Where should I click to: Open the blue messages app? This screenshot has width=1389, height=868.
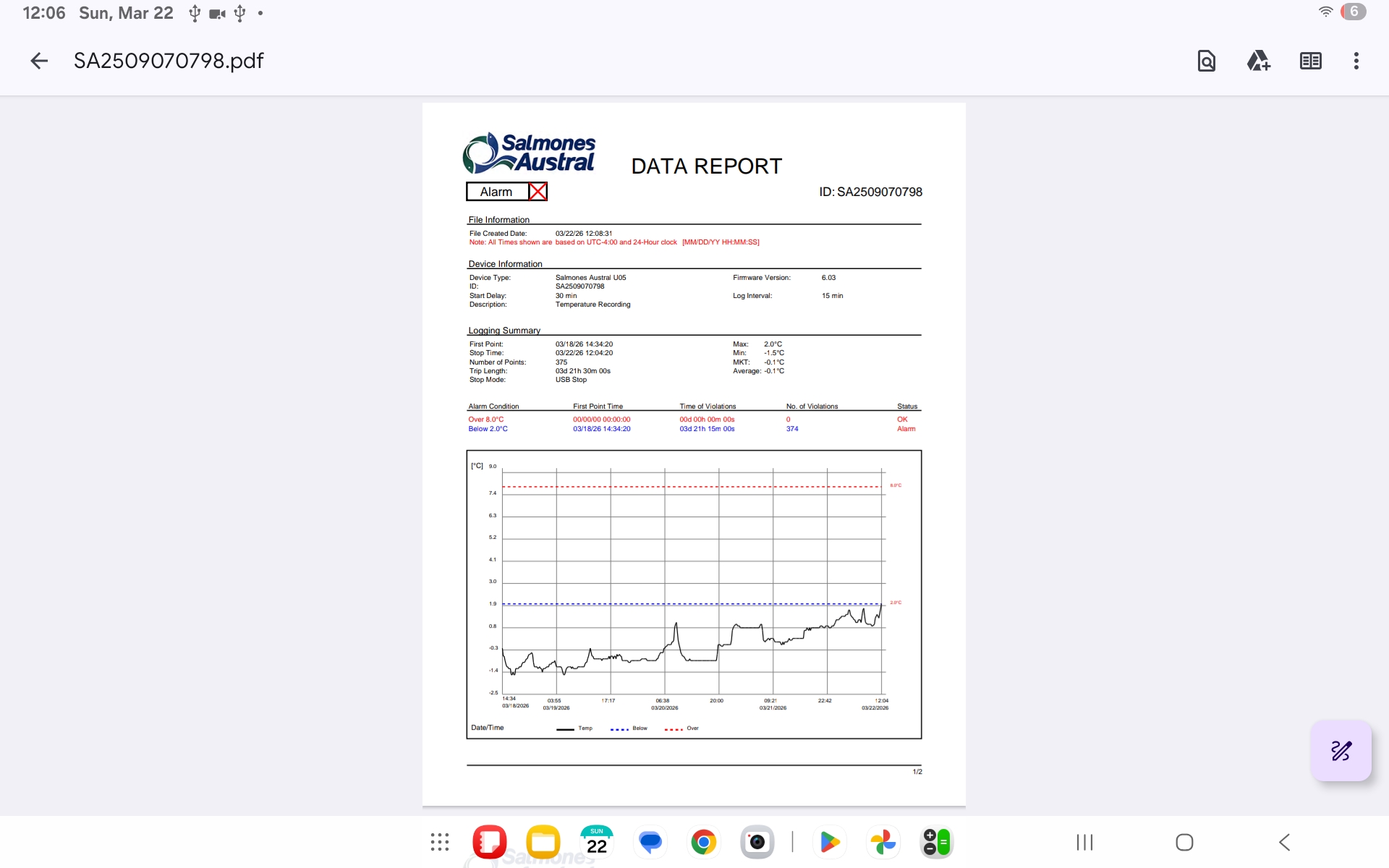650,842
